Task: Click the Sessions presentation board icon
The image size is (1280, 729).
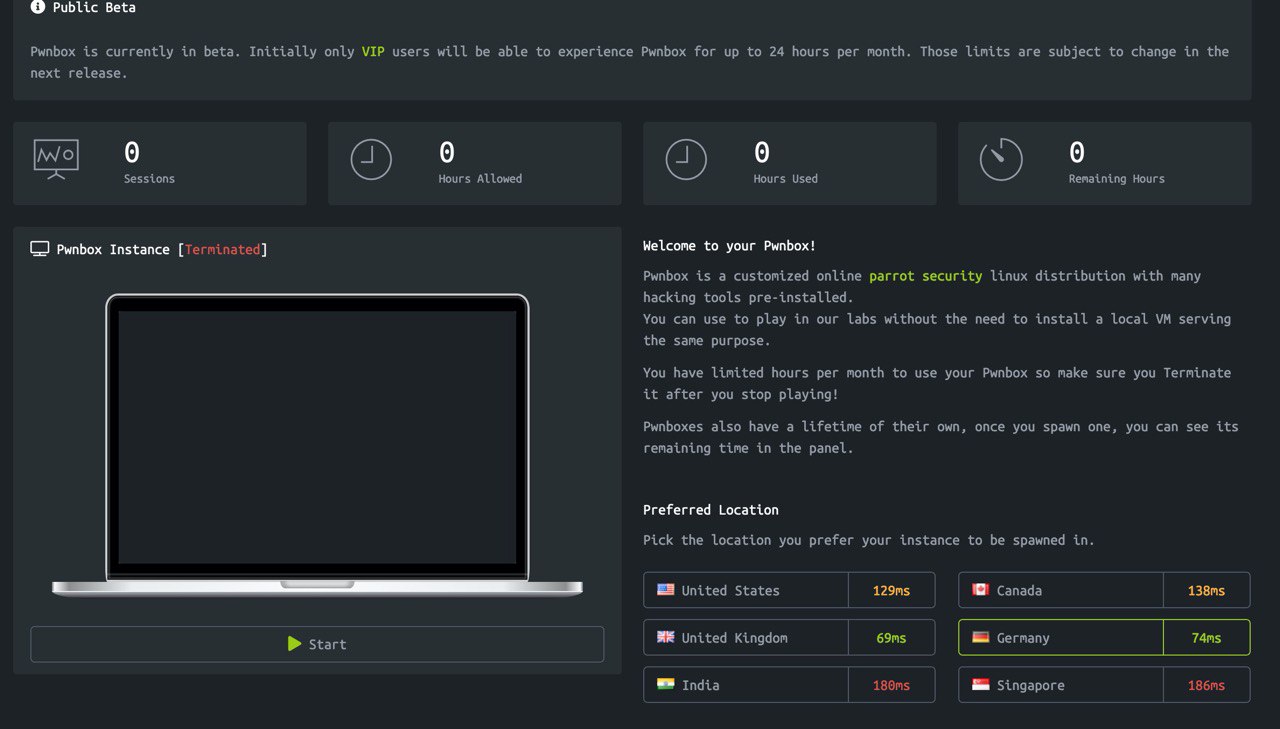Action: click(x=56, y=159)
